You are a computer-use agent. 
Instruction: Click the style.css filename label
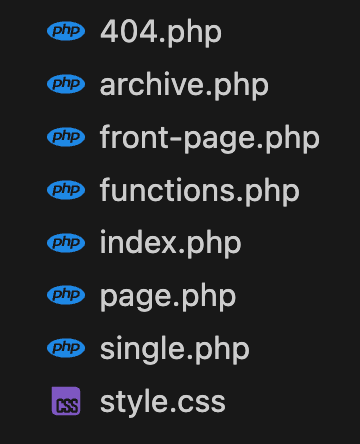click(x=163, y=402)
